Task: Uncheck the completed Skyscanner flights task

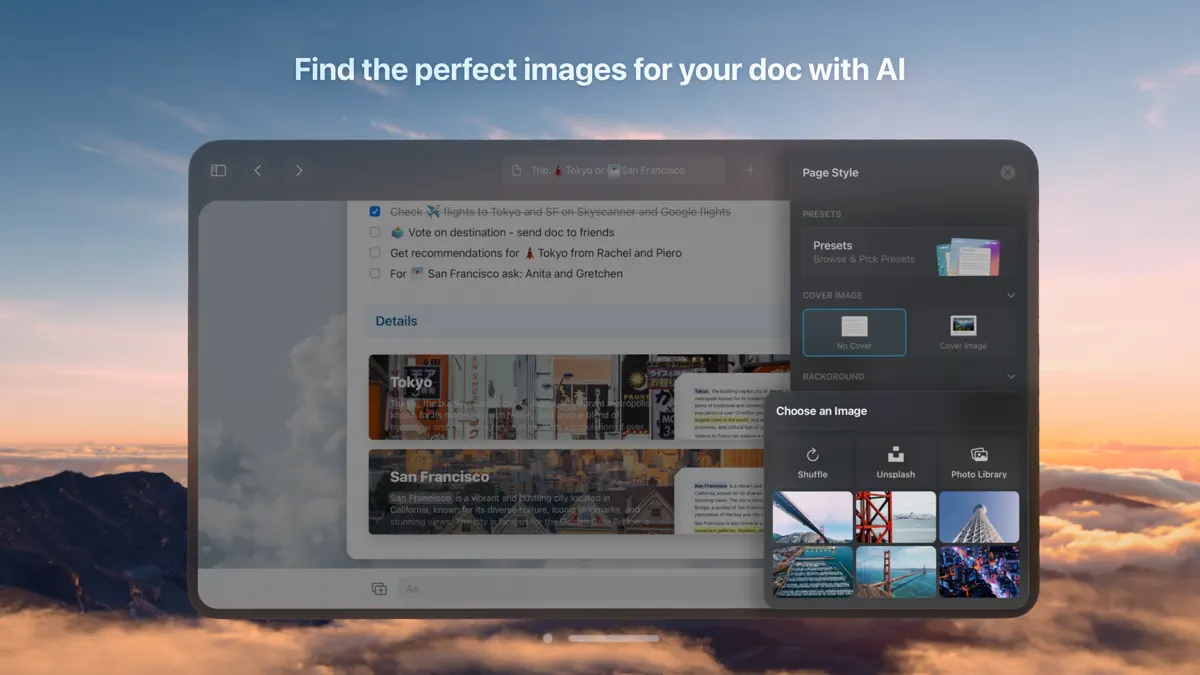Action: (374, 211)
